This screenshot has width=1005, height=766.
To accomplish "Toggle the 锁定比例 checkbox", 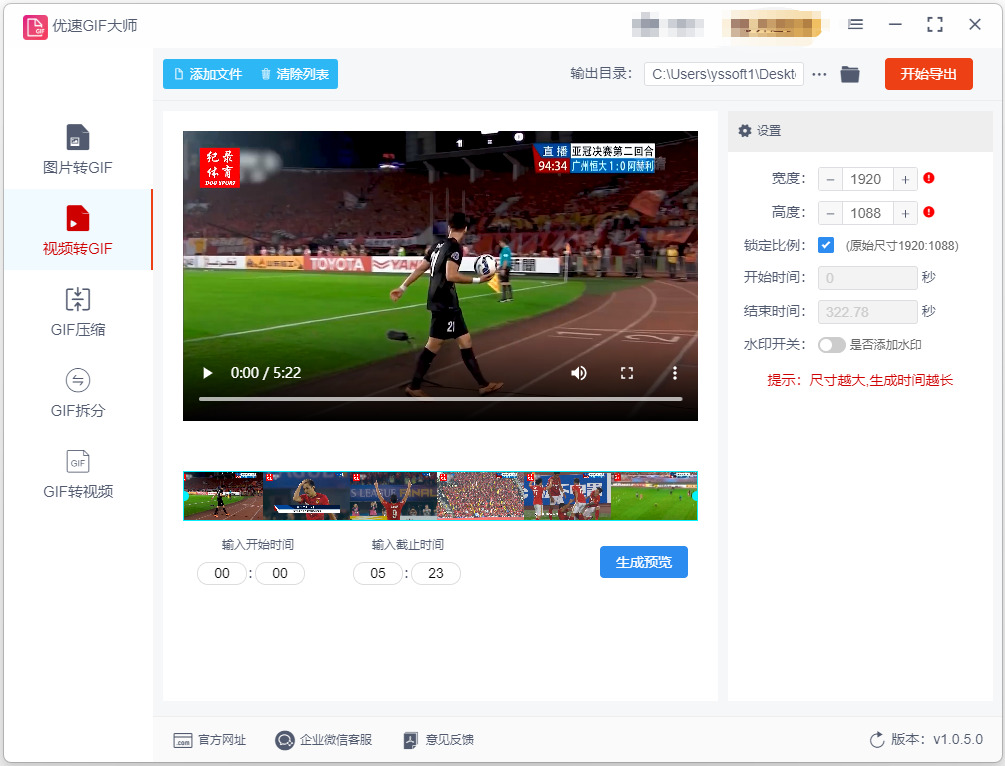I will (x=826, y=245).
